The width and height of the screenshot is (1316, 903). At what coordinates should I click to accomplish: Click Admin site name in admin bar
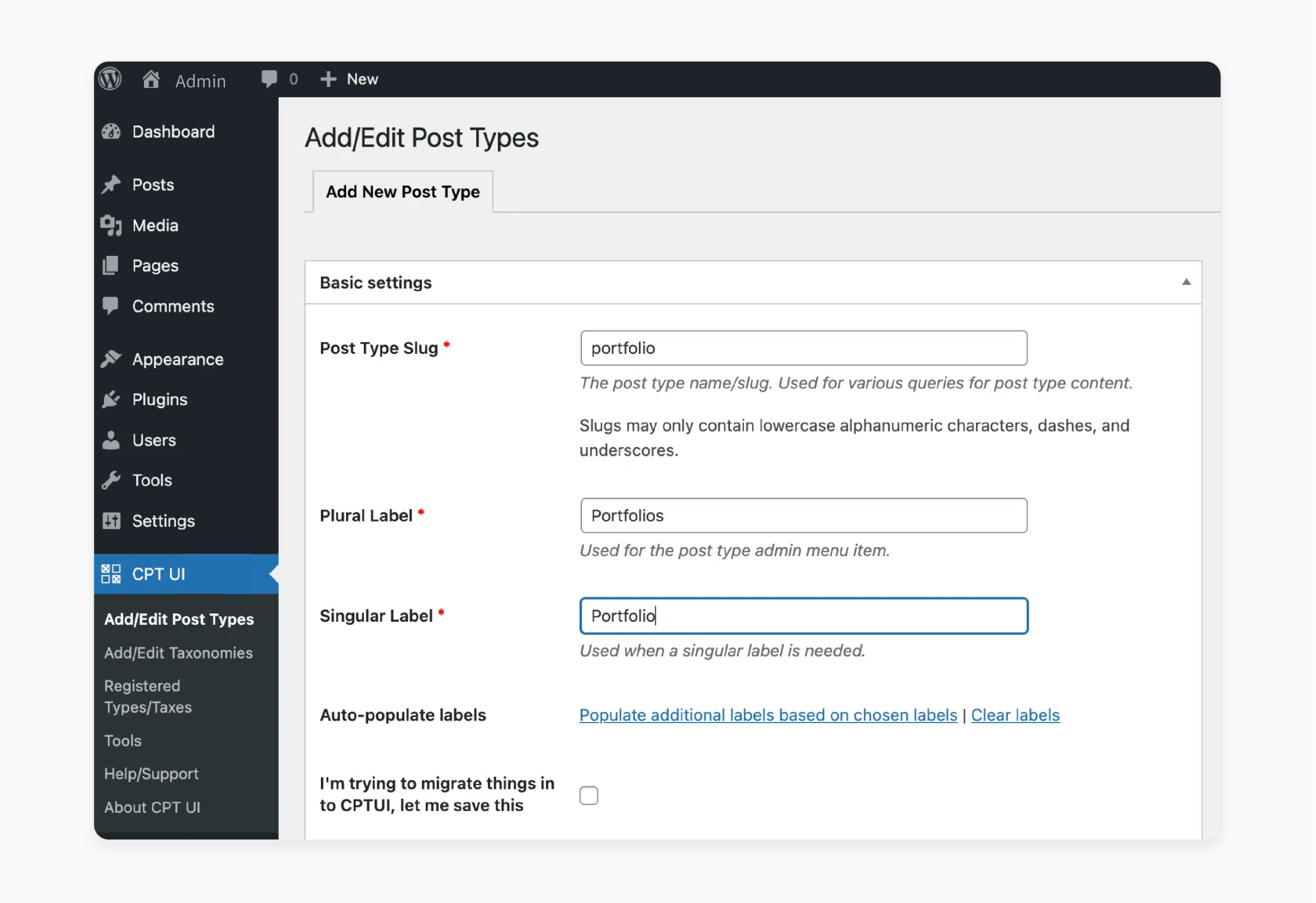(x=200, y=81)
